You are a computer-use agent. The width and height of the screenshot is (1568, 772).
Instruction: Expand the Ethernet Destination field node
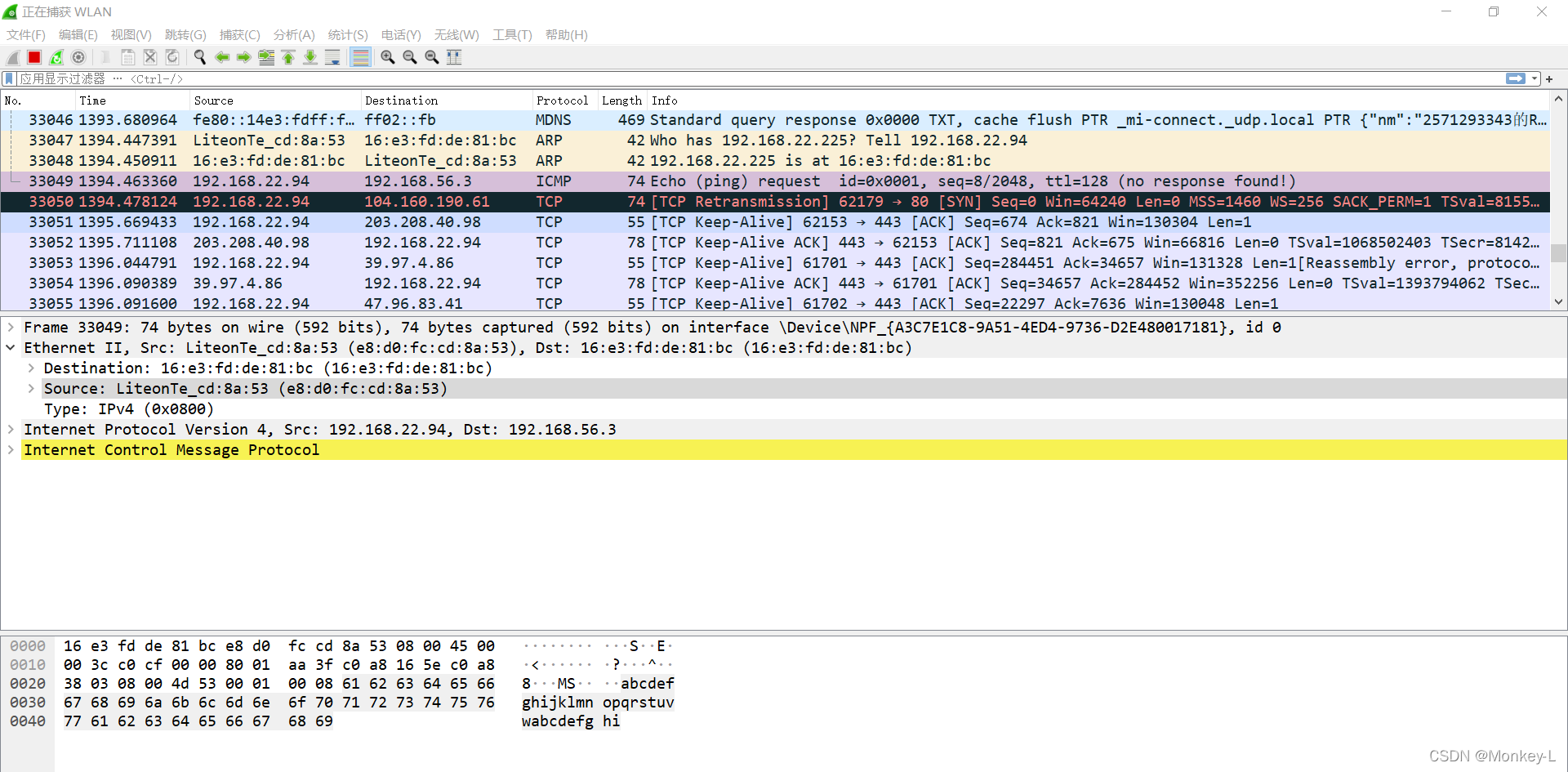tap(31, 368)
